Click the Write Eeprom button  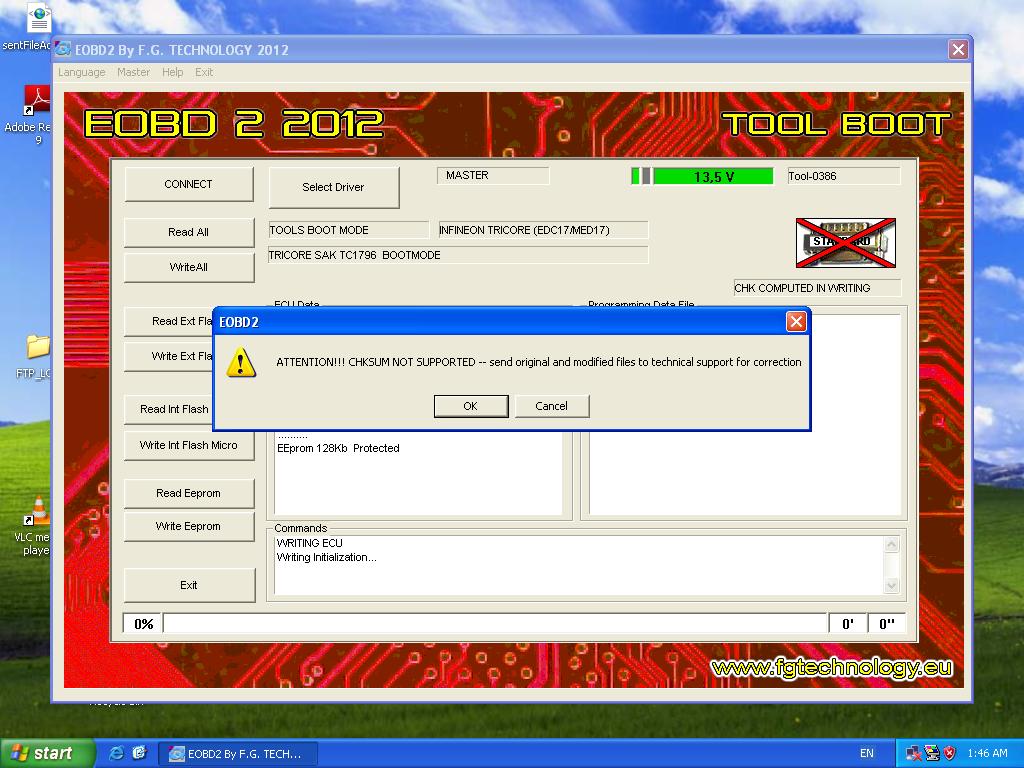189,526
